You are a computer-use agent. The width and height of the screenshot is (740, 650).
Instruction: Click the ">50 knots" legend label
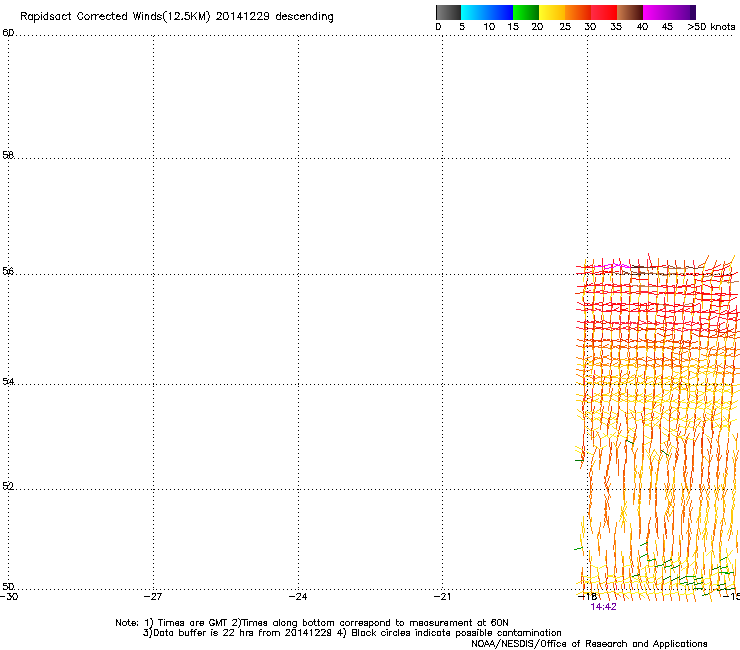pyautogui.click(x=711, y=27)
